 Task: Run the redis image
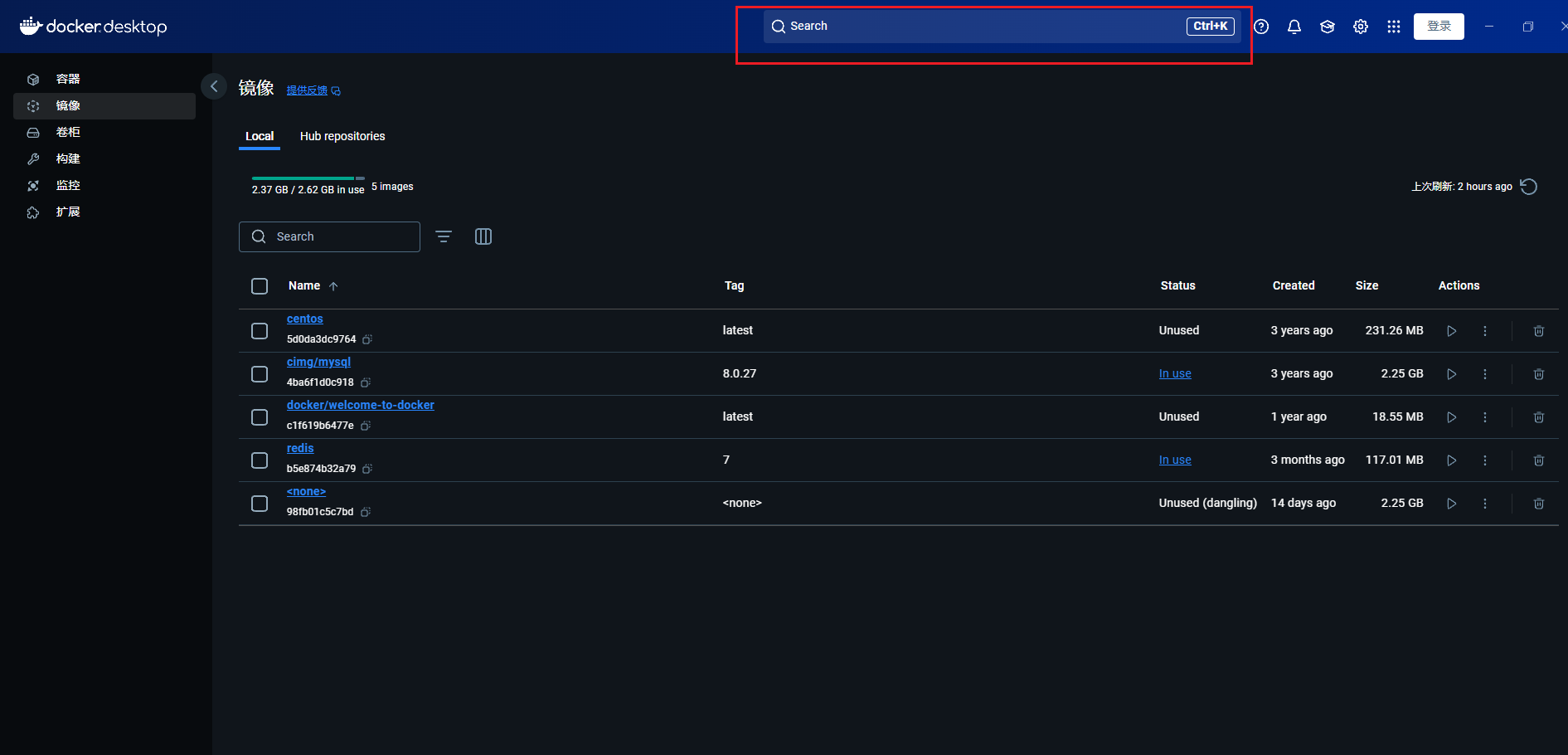point(1452,460)
